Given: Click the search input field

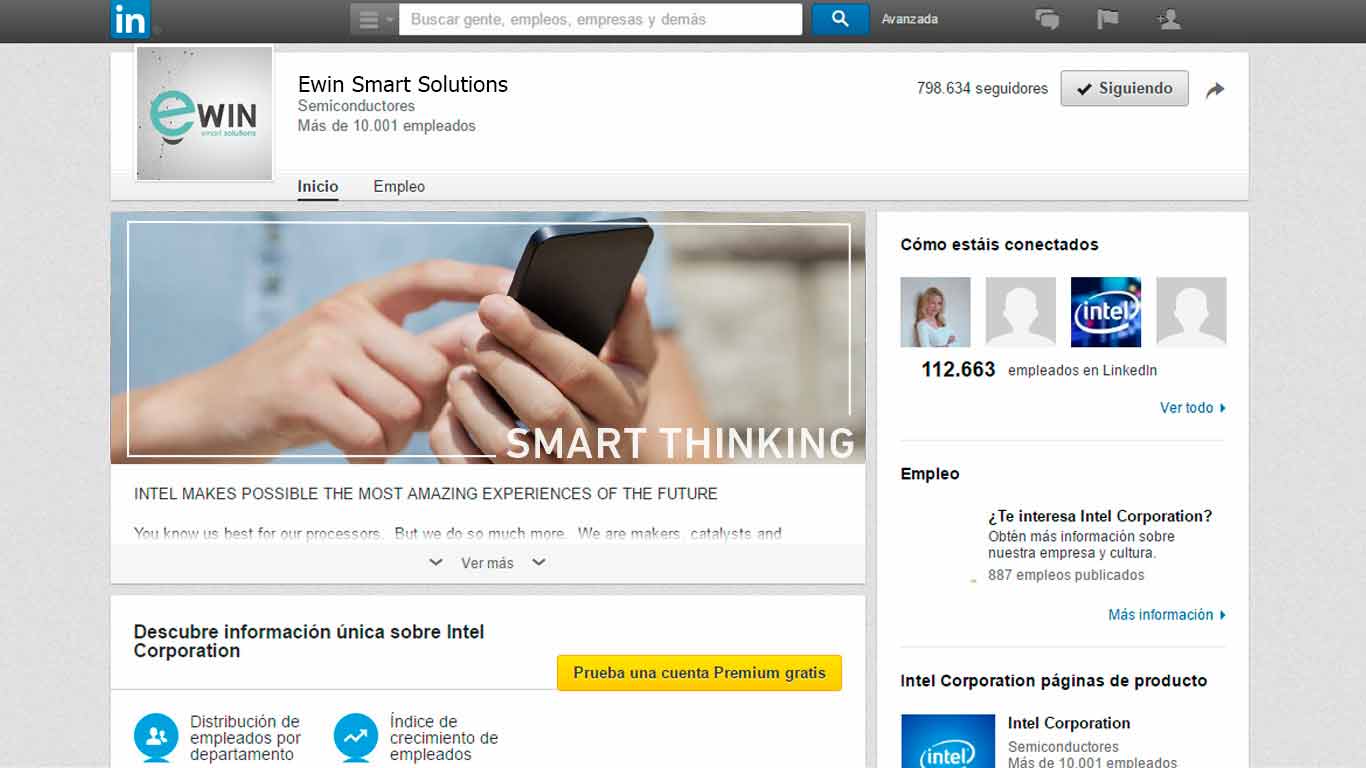Looking at the screenshot, I should click(x=600, y=19).
